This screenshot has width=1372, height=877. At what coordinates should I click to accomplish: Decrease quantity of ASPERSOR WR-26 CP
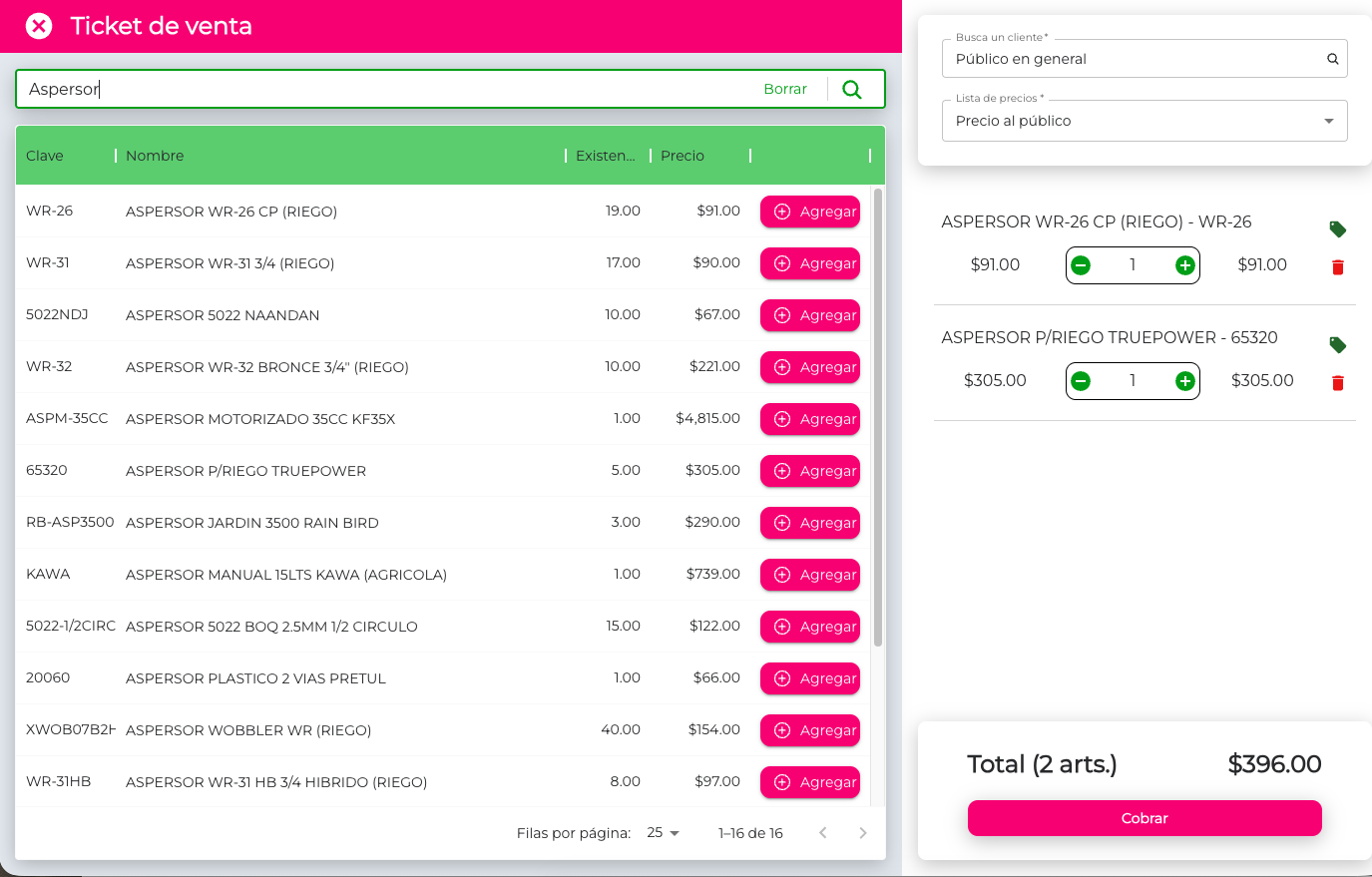point(1081,265)
